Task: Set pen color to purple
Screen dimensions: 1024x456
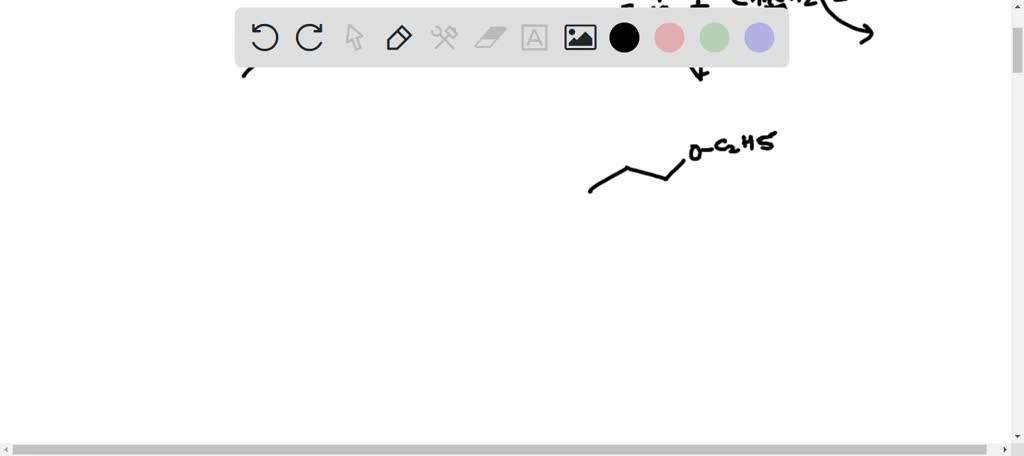Action: [x=760, y=38]
